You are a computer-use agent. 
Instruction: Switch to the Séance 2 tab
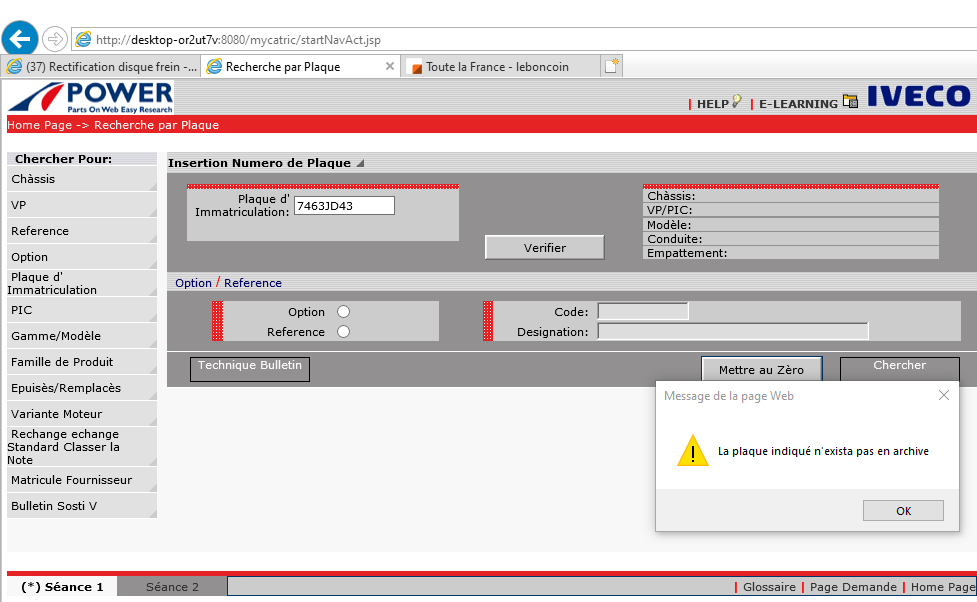pos(172,587)
